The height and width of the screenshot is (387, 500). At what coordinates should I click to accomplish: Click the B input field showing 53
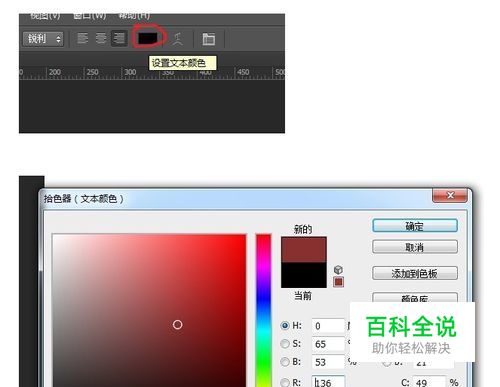pyautogui.click(x=328, y=362)
